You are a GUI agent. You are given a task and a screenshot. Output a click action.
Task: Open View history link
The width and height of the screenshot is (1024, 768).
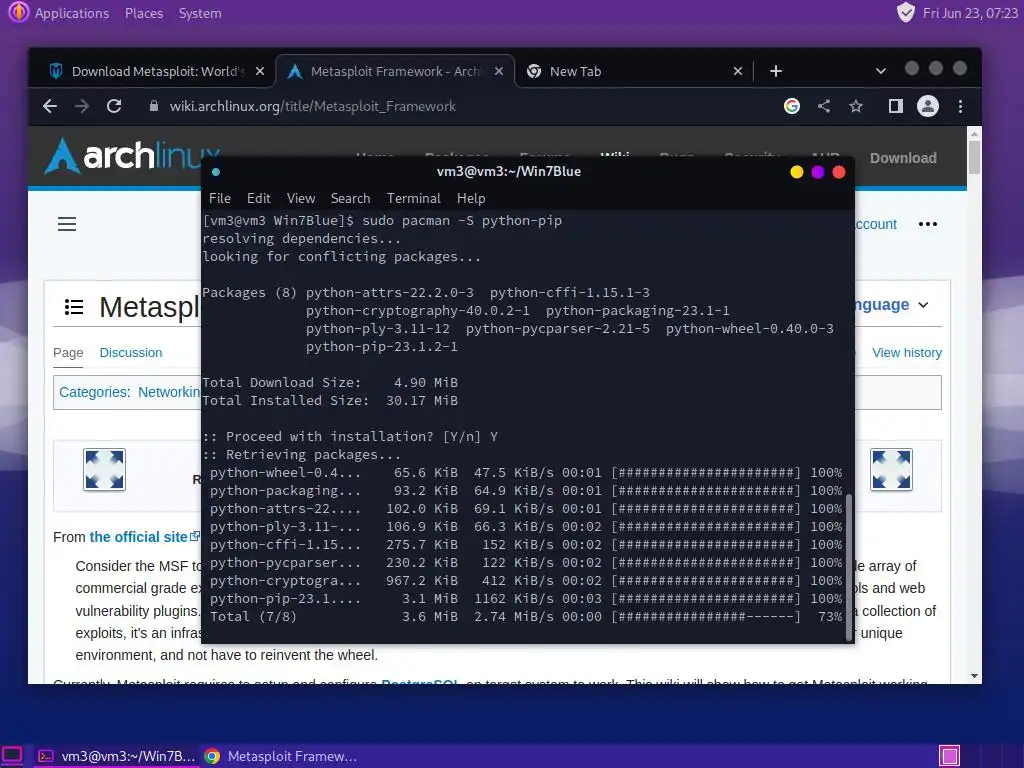[x=906, y=353]
